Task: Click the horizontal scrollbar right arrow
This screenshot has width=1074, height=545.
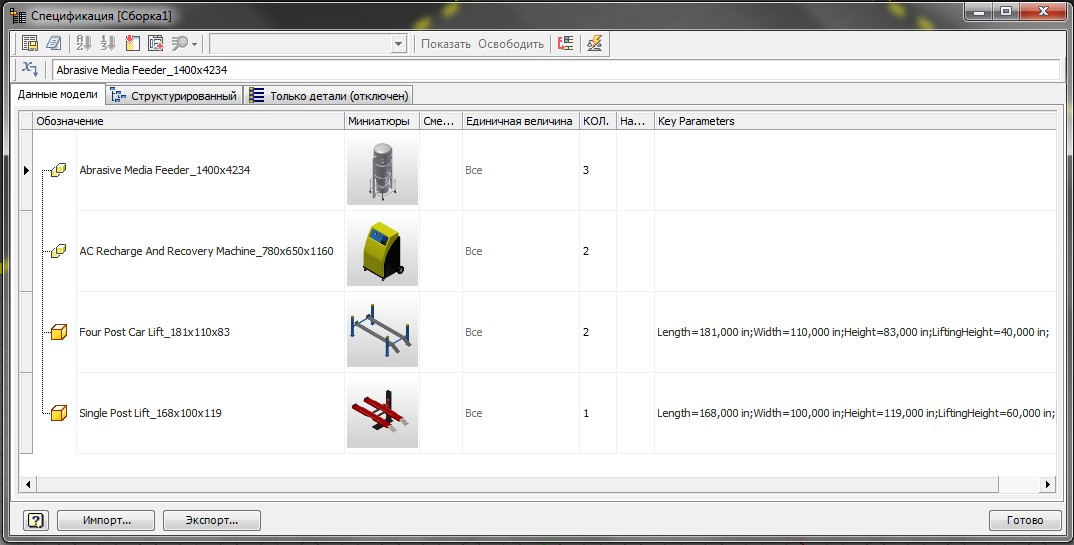Action: [x=1047, y=484]
